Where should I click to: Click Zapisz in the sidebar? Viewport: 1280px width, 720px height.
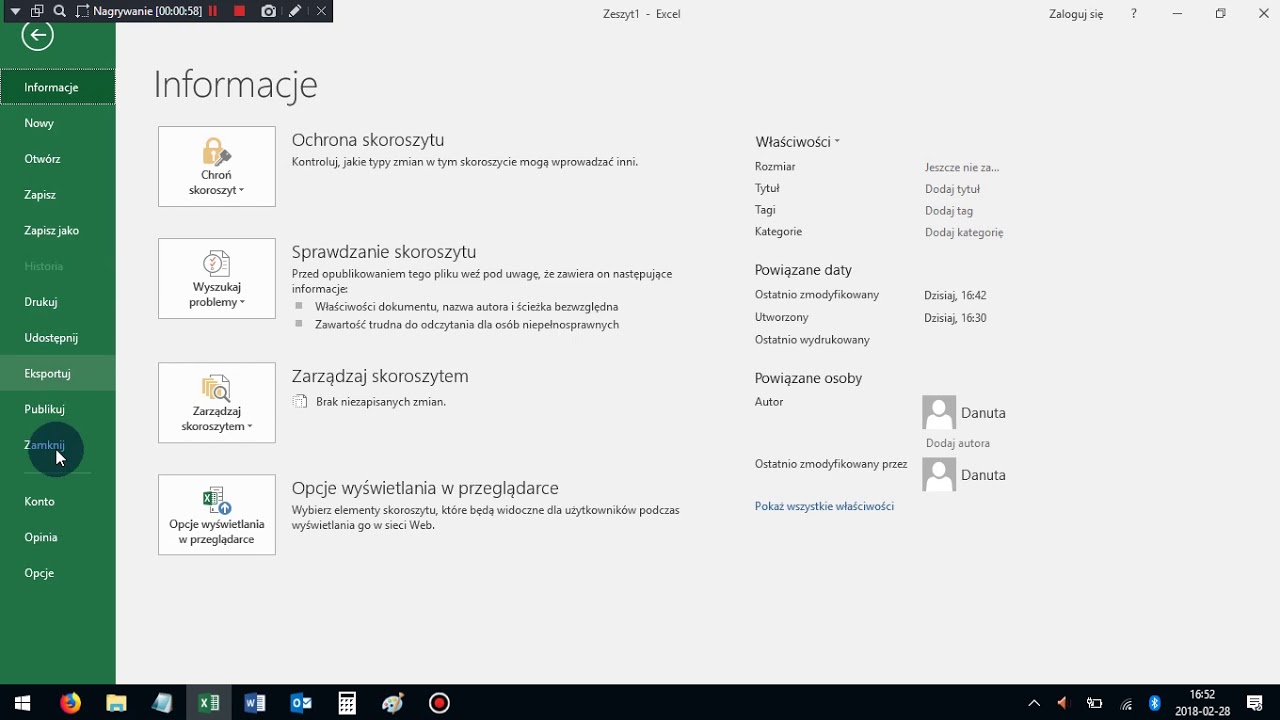[x=58, y=195]
